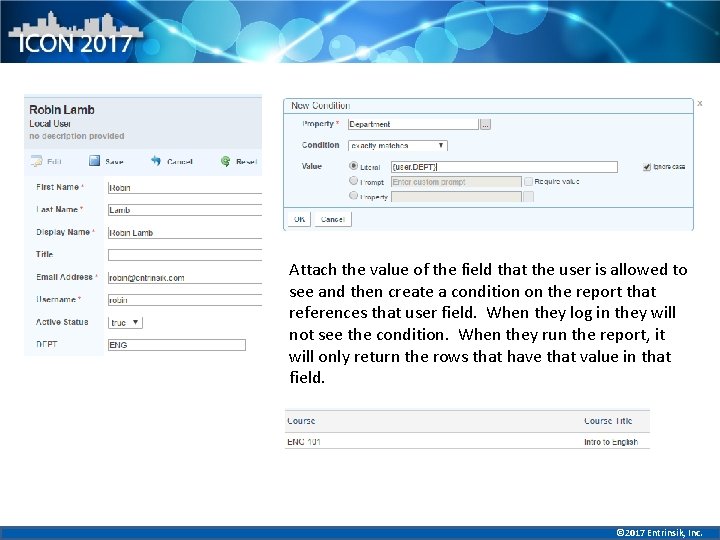This screenshot has height=540, width=720.
Task: Select the Literal radio button
Action: [x=354, y=166]
